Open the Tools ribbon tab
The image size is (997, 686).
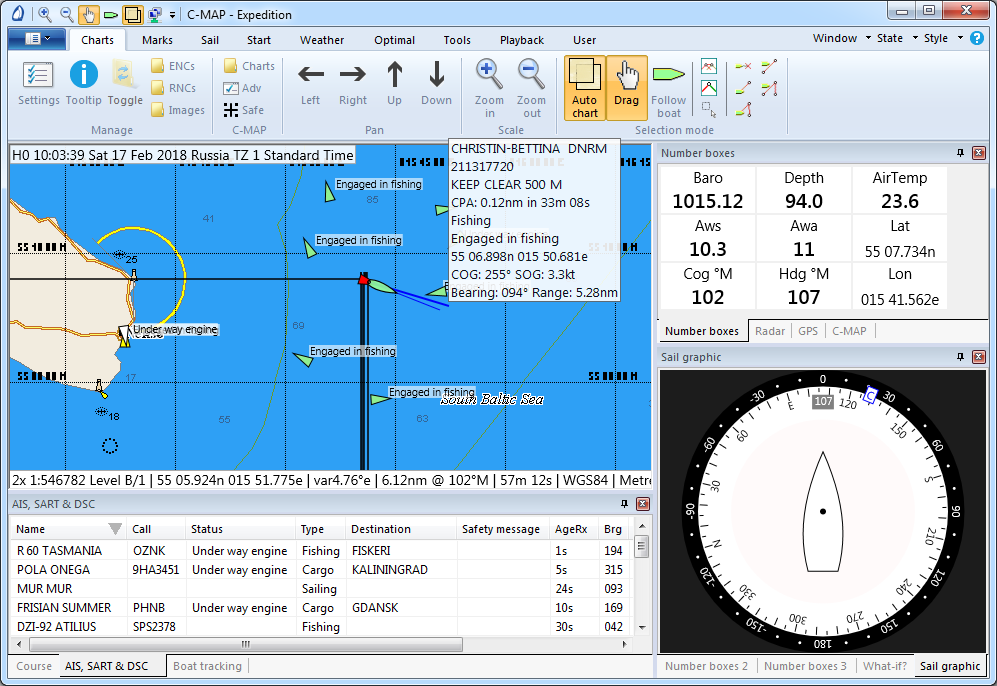[457, 40]
